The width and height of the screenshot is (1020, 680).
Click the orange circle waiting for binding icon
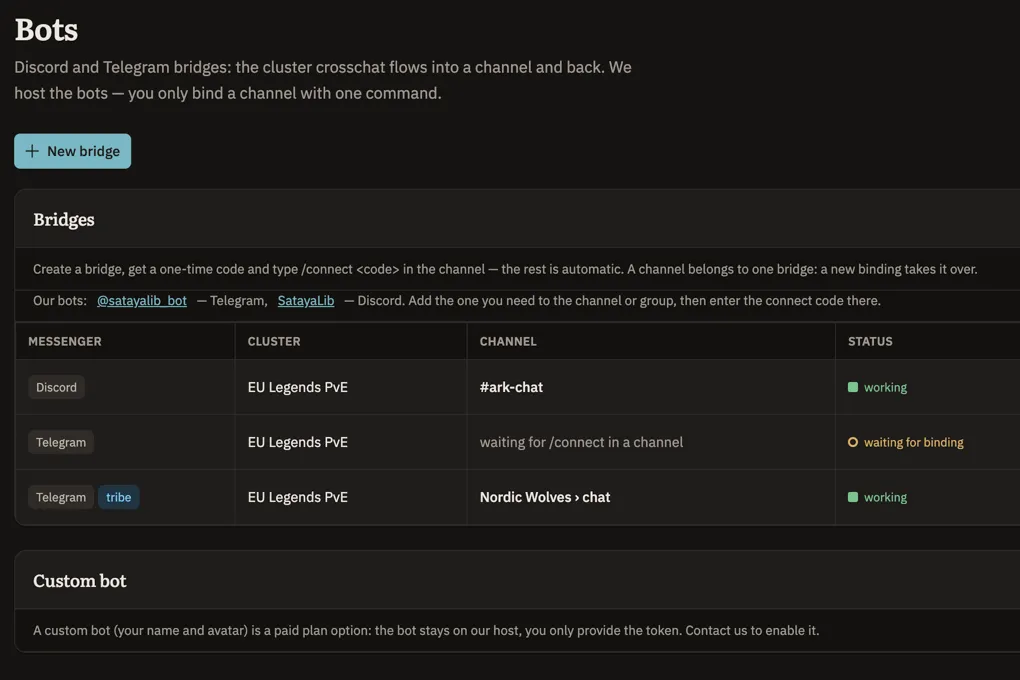(x=853, y=442)
